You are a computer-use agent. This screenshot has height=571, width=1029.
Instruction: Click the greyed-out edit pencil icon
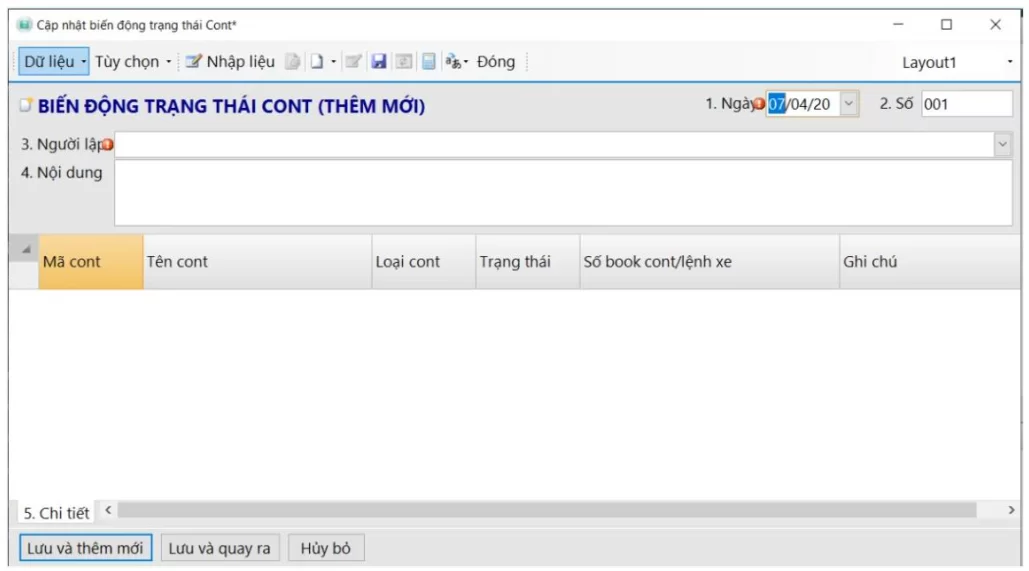tap(353, 62)
